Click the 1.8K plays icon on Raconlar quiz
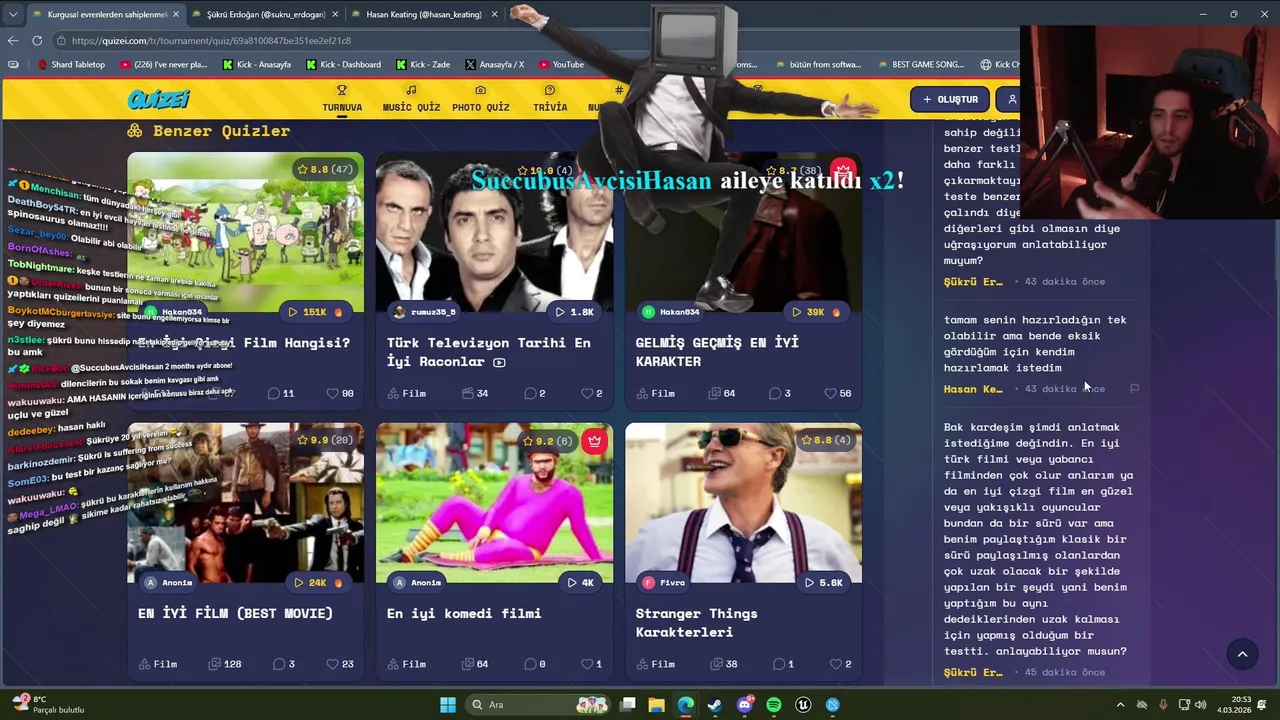 [560, 312]
